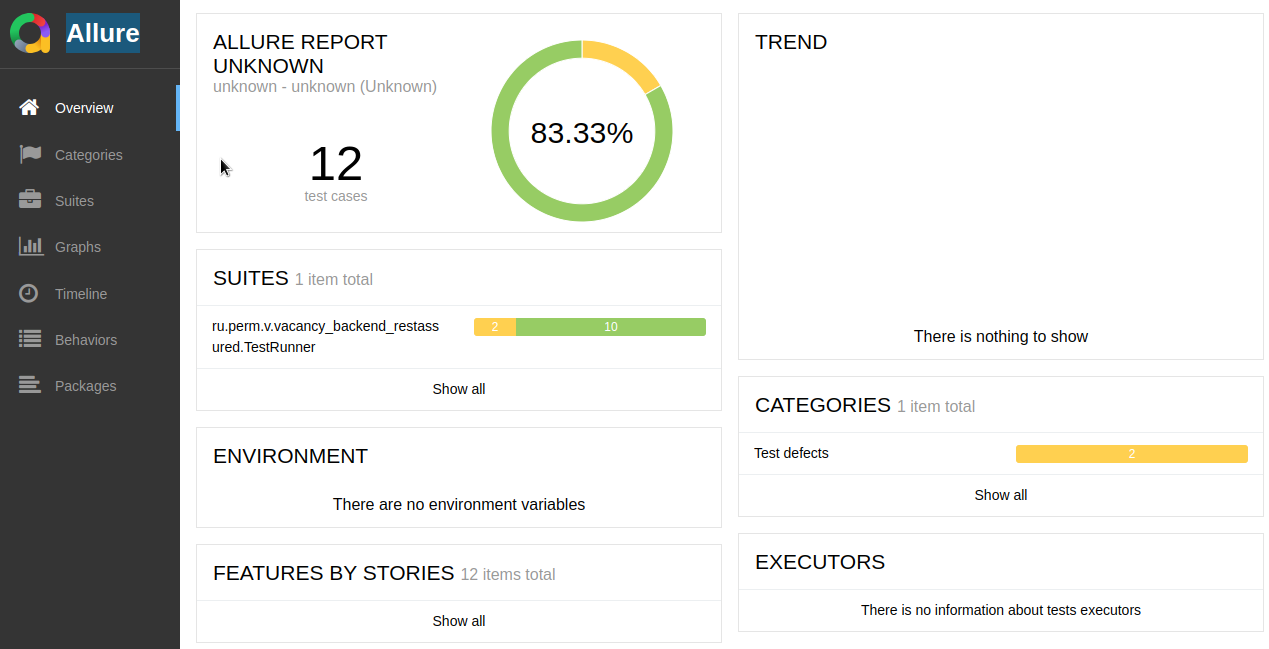Click the ENVIRONMENT widget heading
The image size is (1269, 649).
[x=291, y=456]
